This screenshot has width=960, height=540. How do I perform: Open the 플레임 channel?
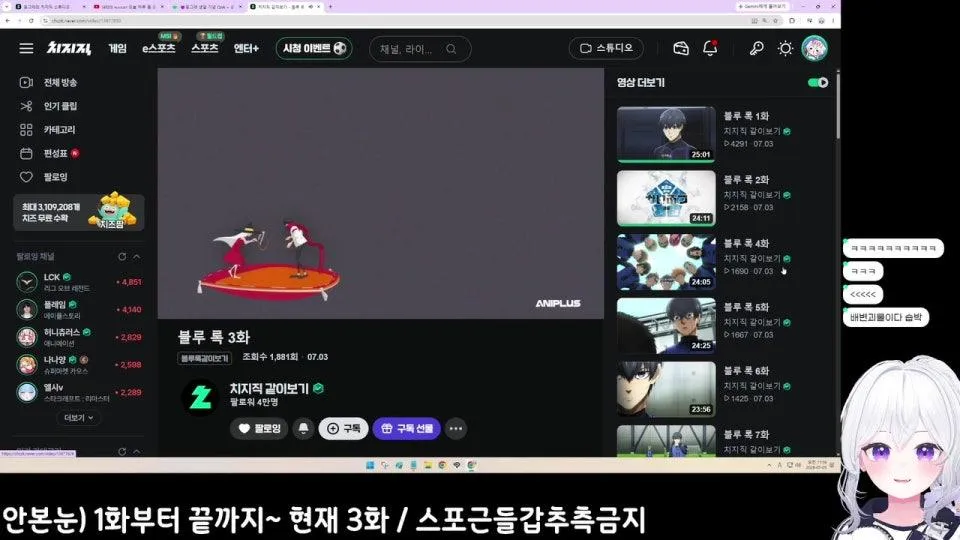79,310
